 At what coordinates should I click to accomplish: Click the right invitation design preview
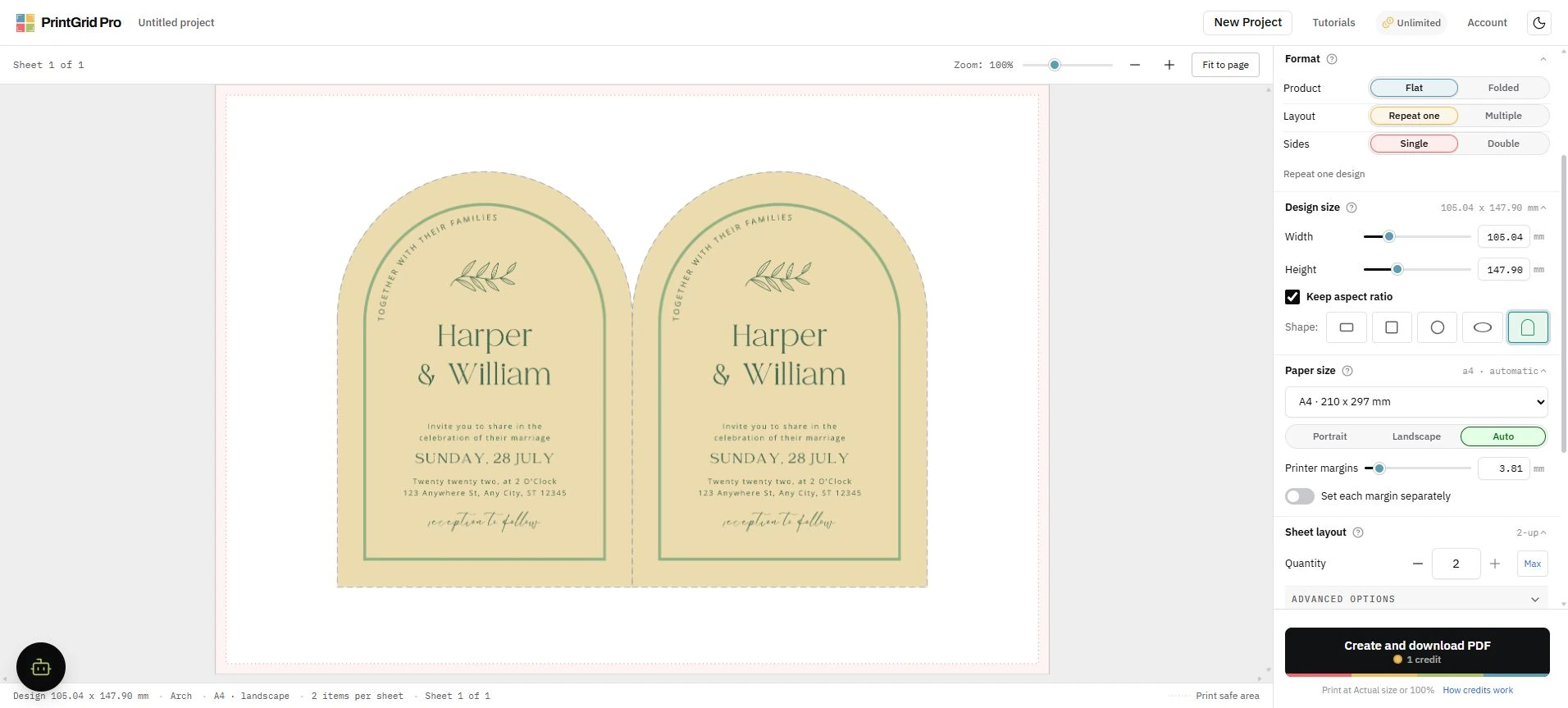point(780,379)
